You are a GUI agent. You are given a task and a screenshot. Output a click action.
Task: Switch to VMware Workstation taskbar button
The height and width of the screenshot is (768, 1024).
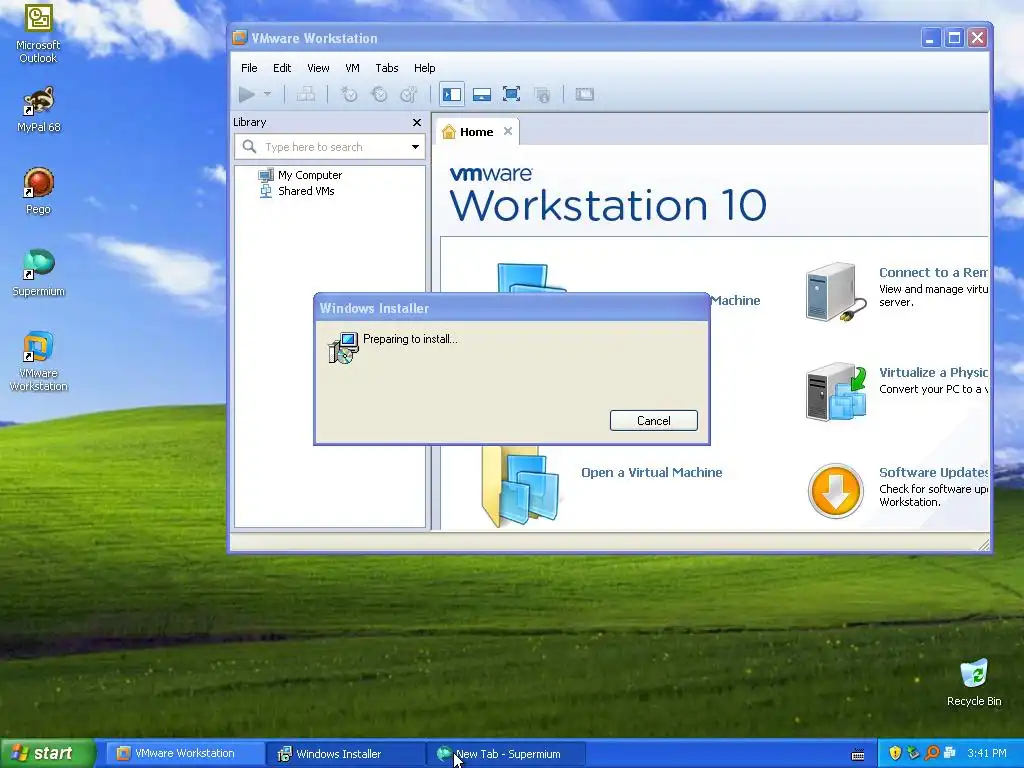click(x=184, y=754)
